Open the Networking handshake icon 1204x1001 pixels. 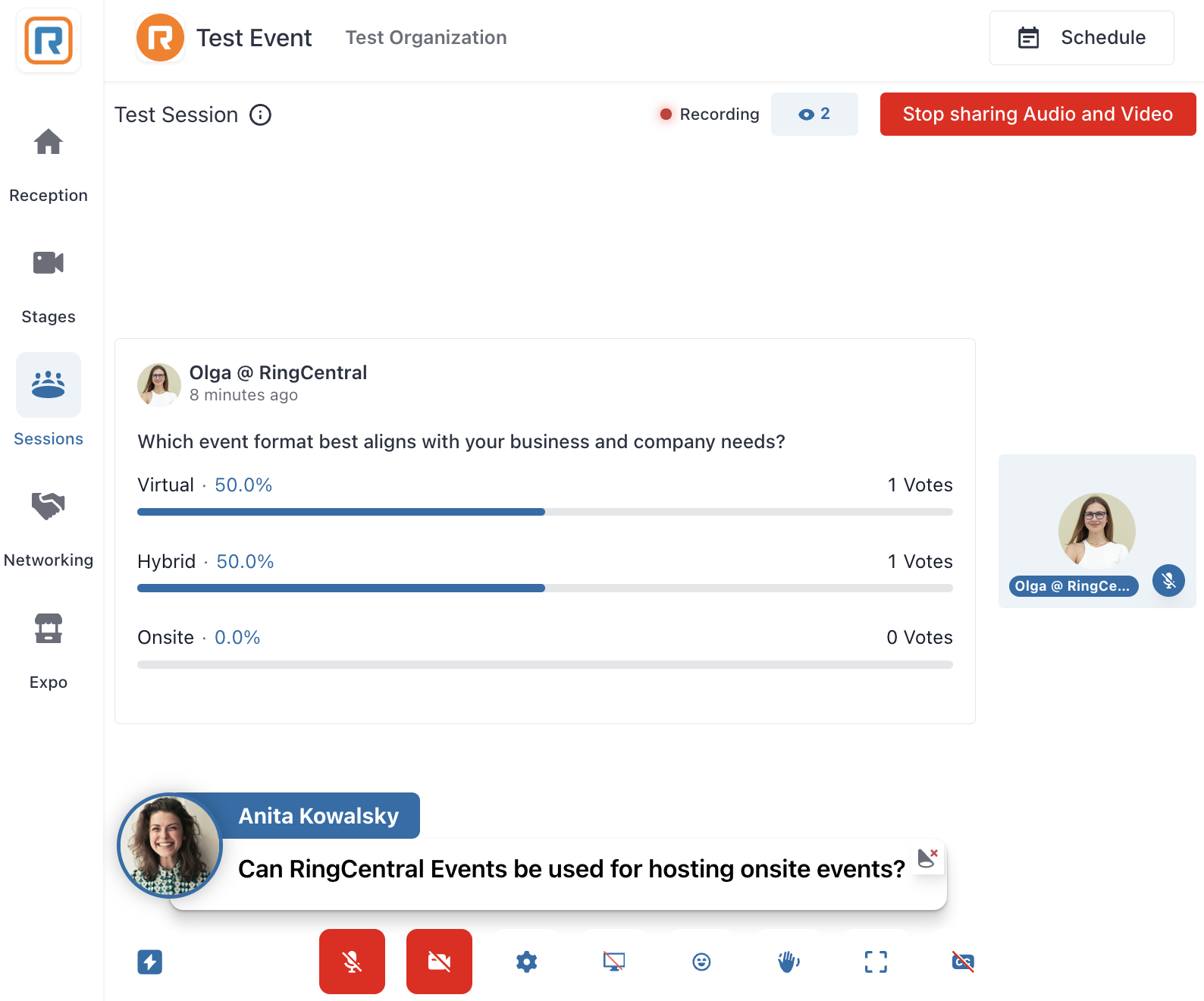[49, 506]
